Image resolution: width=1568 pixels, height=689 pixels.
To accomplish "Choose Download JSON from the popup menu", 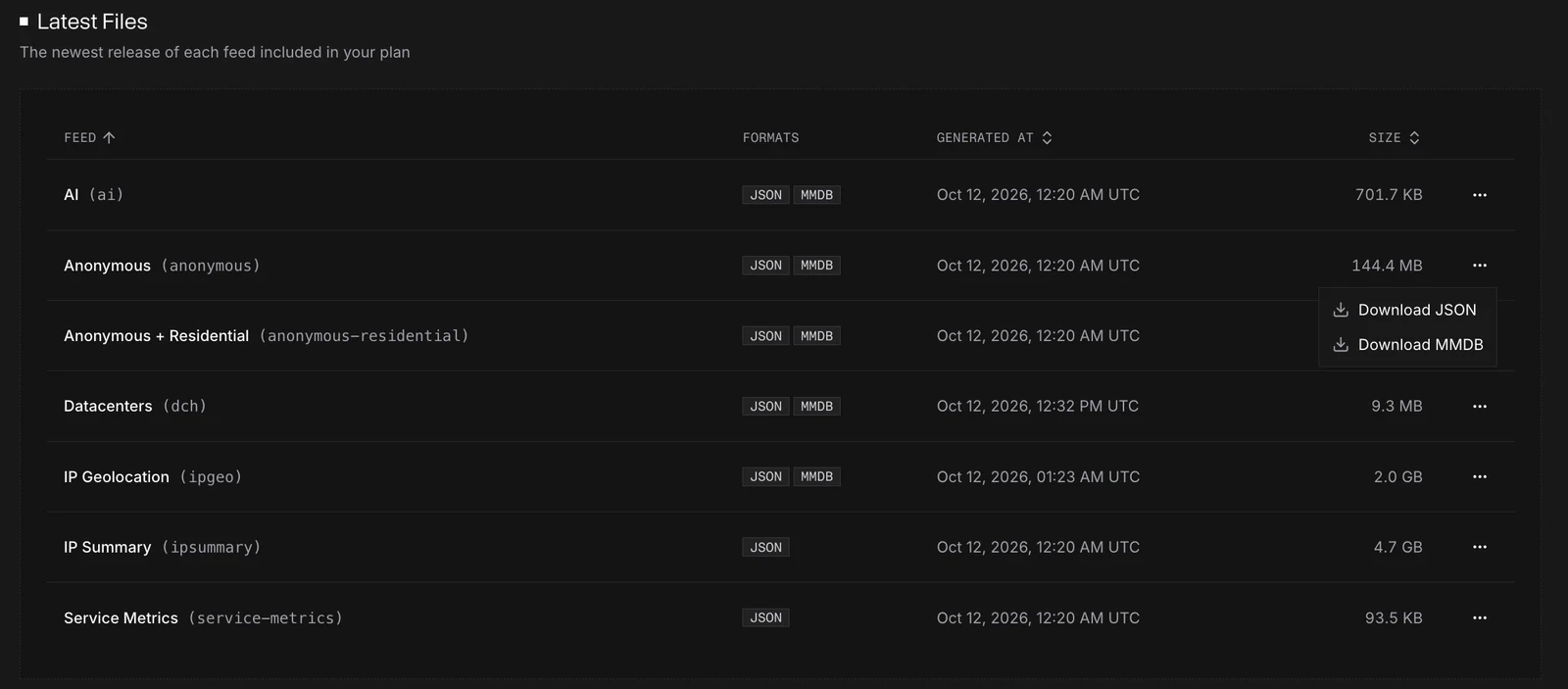I will click(1407, 310).
